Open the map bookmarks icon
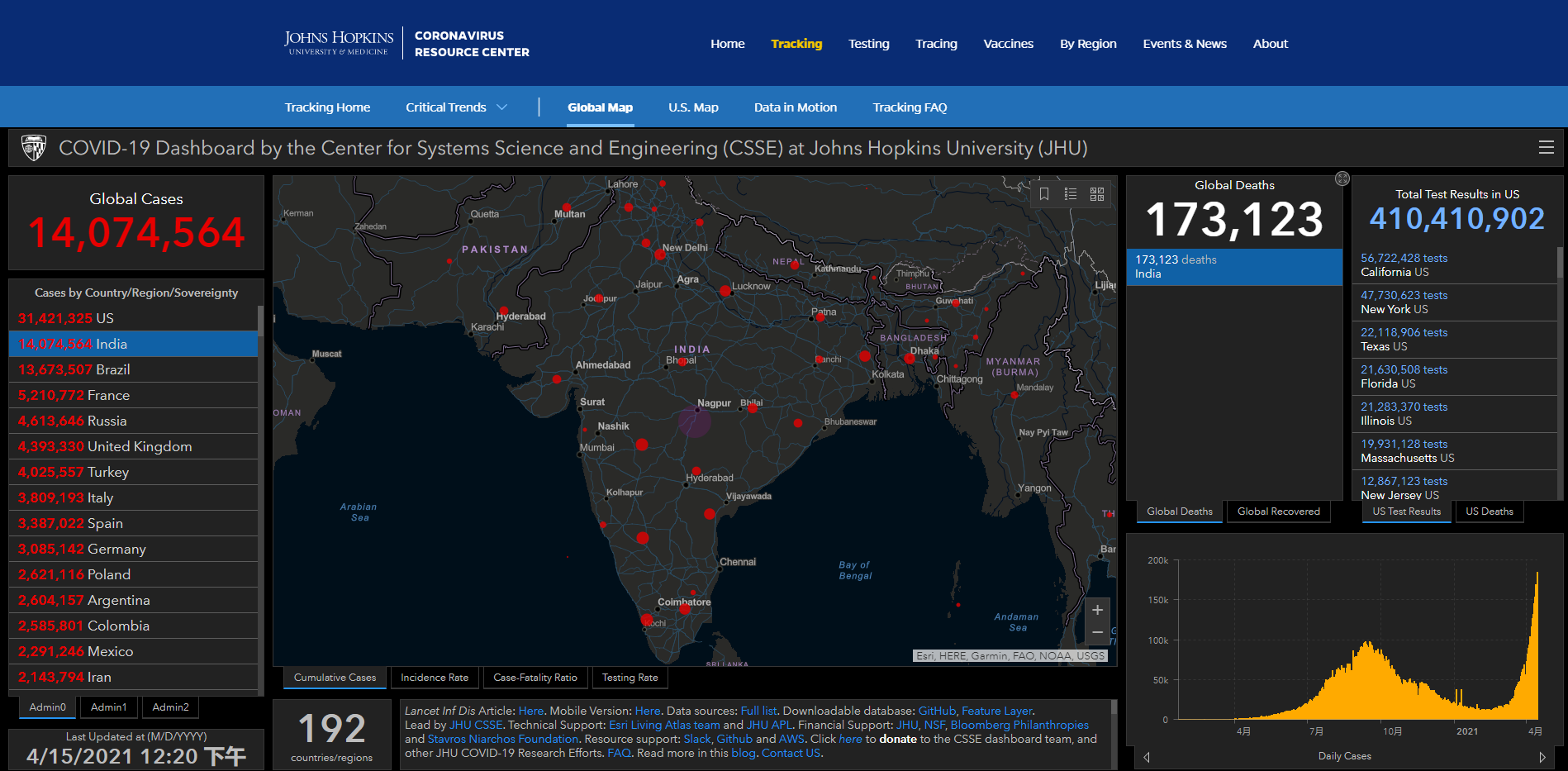 pyautogui.click(x=1044, y=194)
